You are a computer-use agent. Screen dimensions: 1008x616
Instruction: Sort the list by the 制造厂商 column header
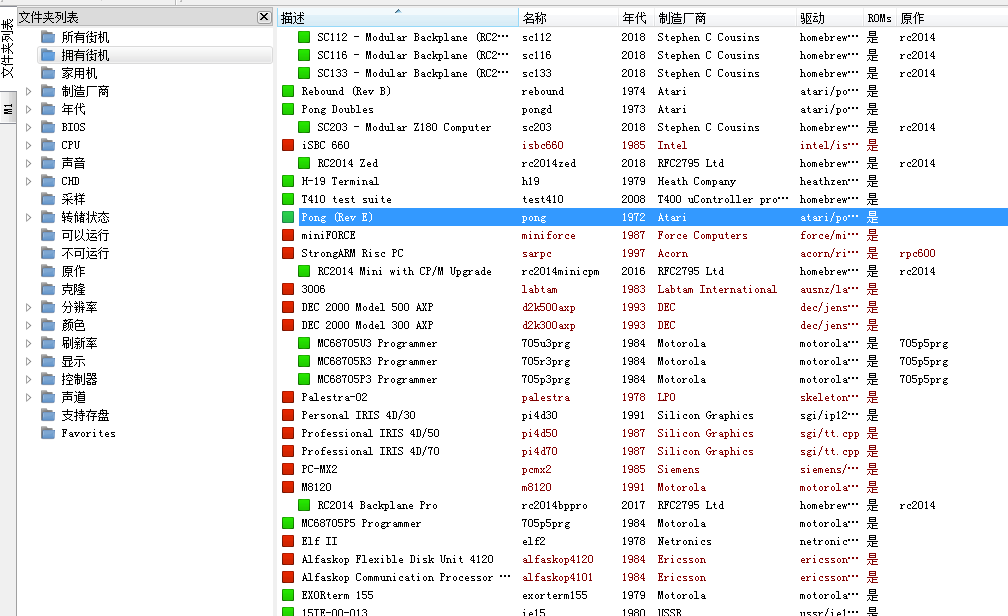coord(724,18)
